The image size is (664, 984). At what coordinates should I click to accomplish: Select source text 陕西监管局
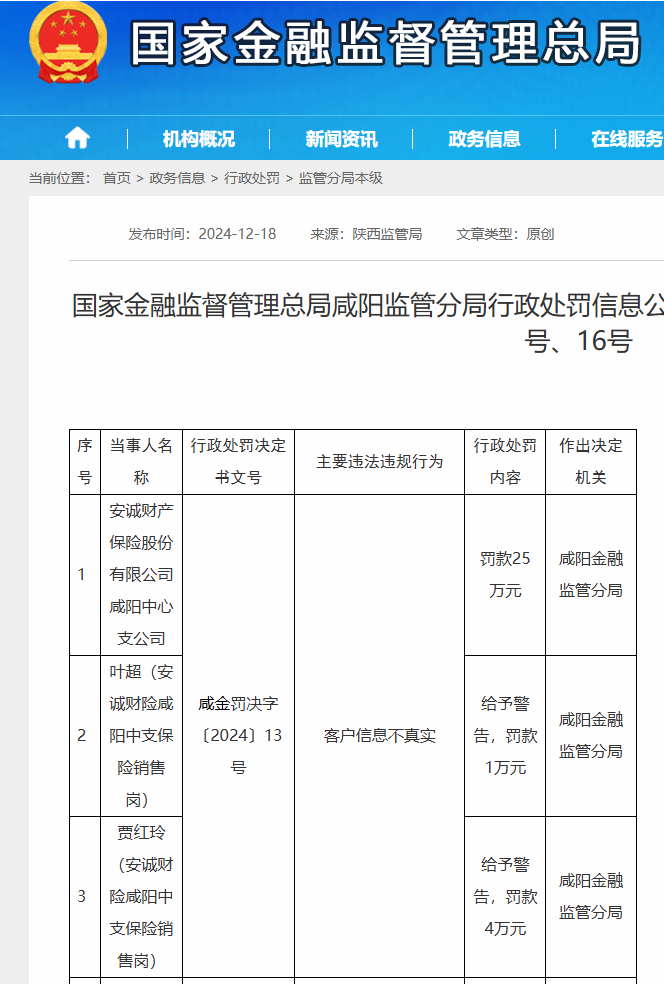387,234
